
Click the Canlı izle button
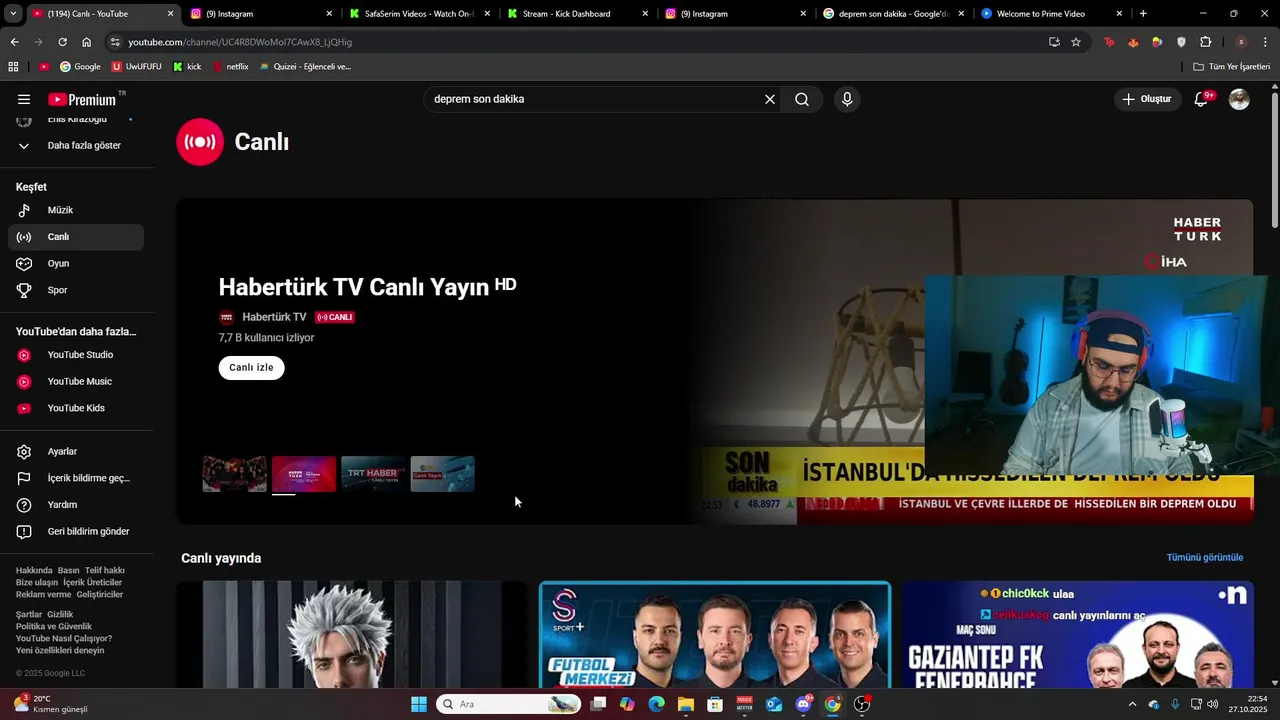point(251,367)
